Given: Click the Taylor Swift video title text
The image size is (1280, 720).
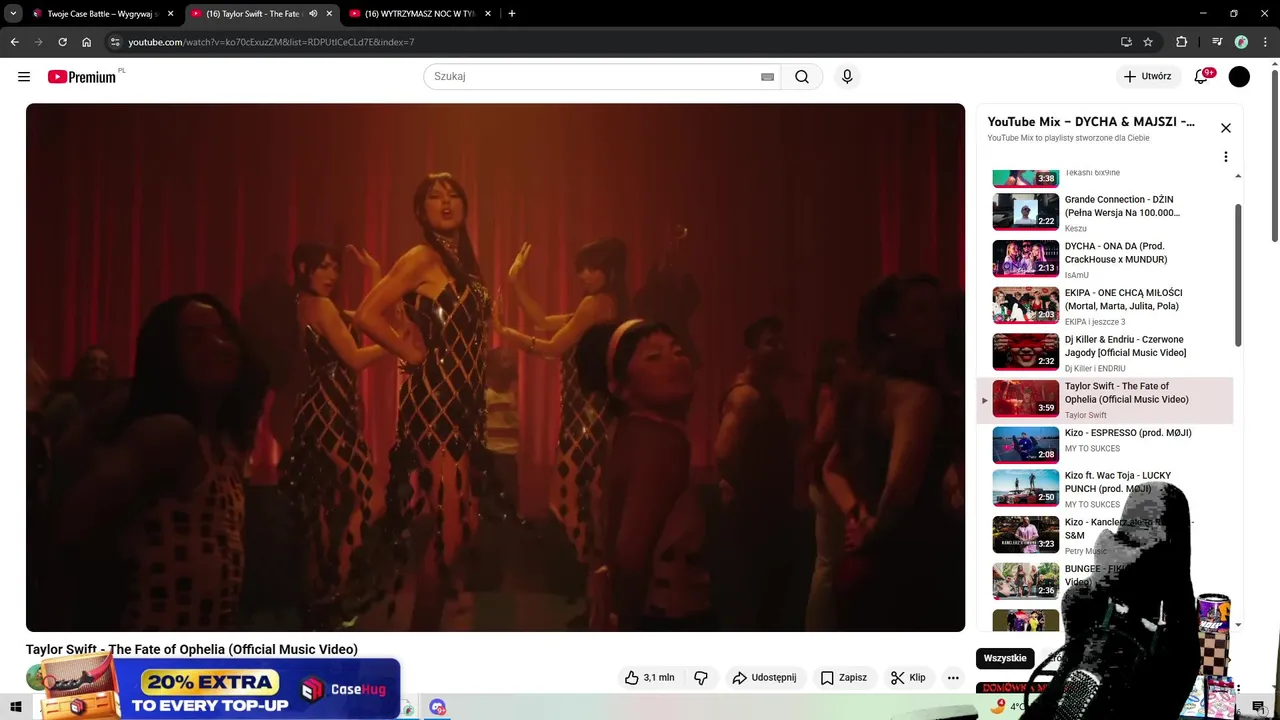Looking at the screenshot, I should (192, 649).
